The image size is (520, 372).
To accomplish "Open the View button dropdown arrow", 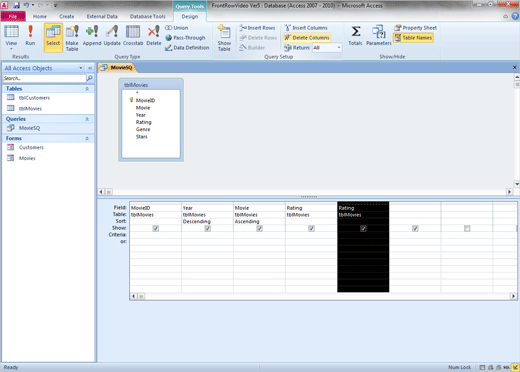I will coord(11,49).
